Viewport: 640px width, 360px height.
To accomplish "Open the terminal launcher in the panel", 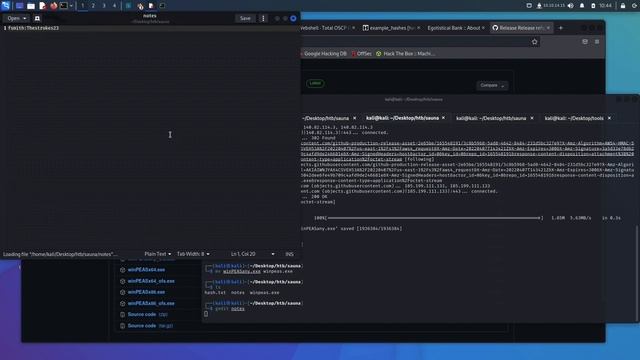I will click(x=64, y=6).
